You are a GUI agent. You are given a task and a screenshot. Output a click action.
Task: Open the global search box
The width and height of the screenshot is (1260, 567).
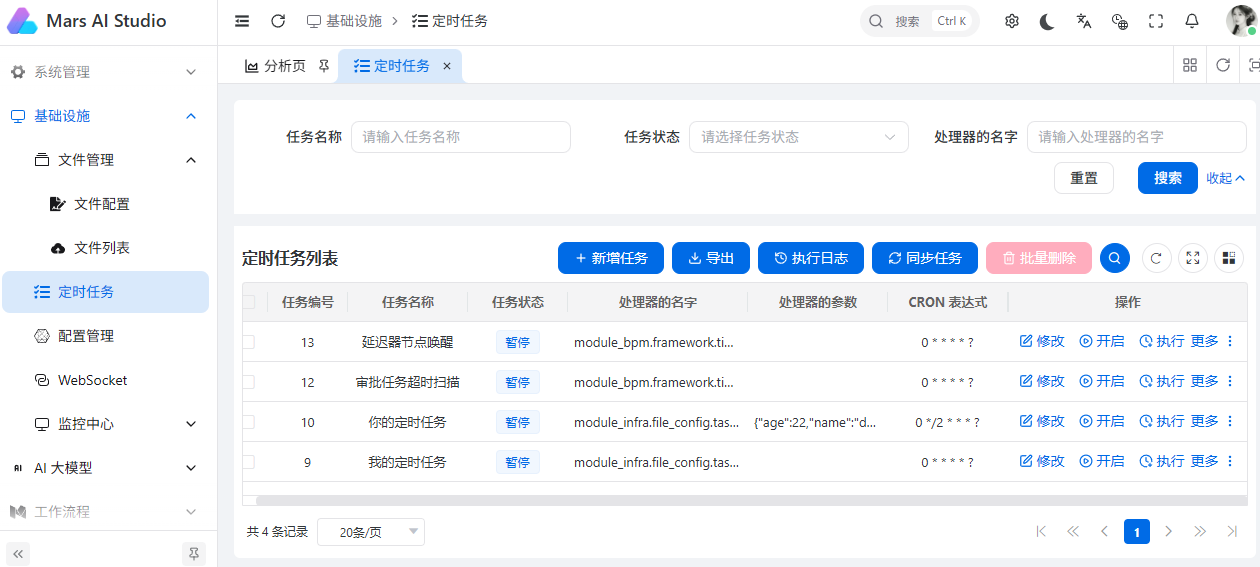pos(919,21)
